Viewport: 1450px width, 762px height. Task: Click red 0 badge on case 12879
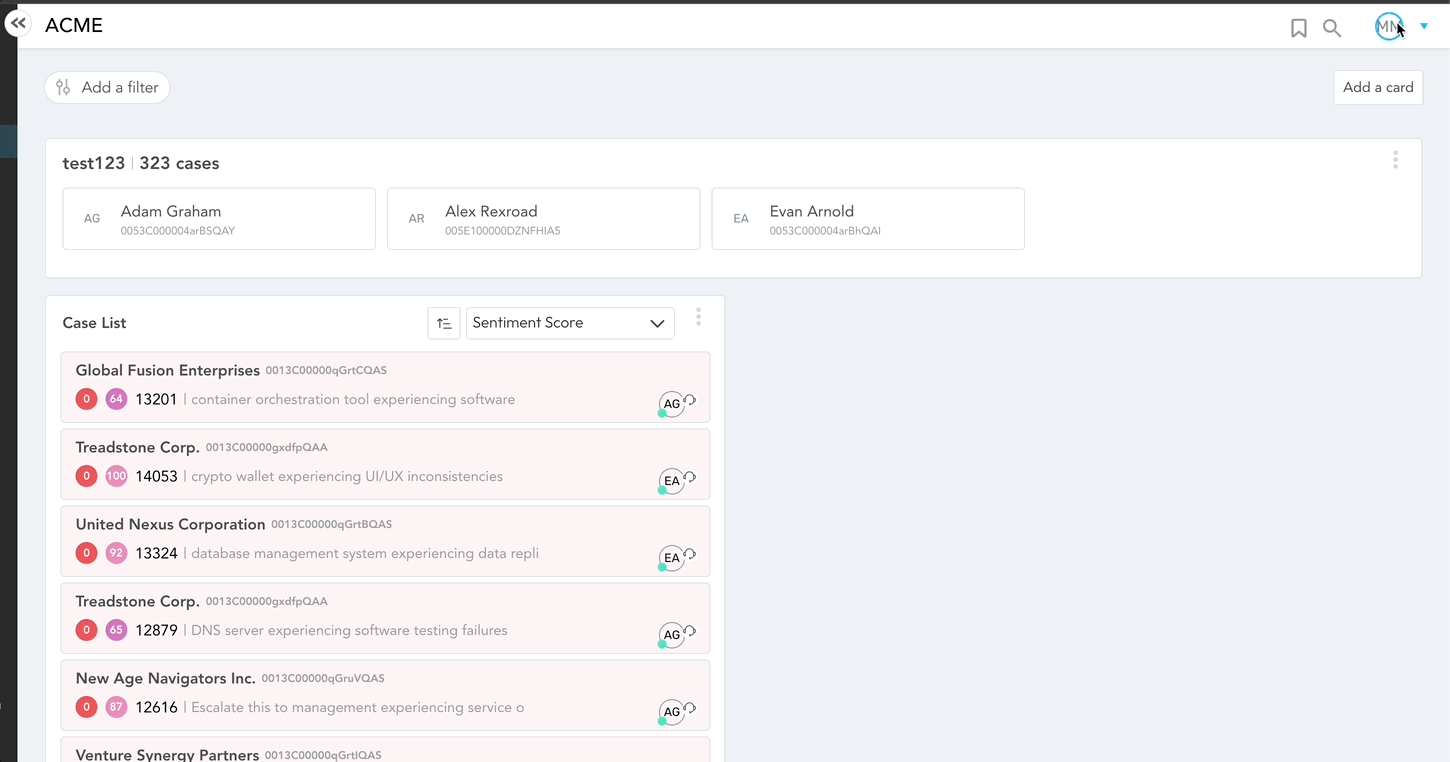point(87,630)
